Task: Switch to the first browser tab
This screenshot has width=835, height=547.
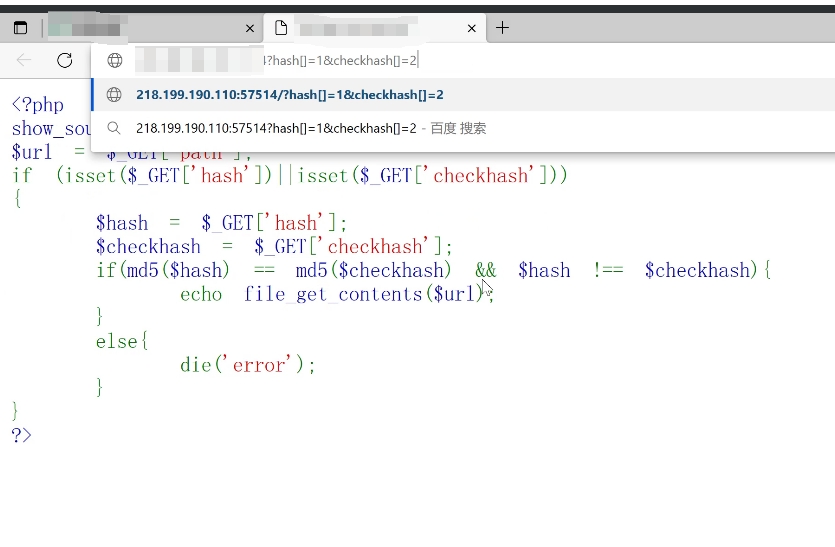Action: 152,28
